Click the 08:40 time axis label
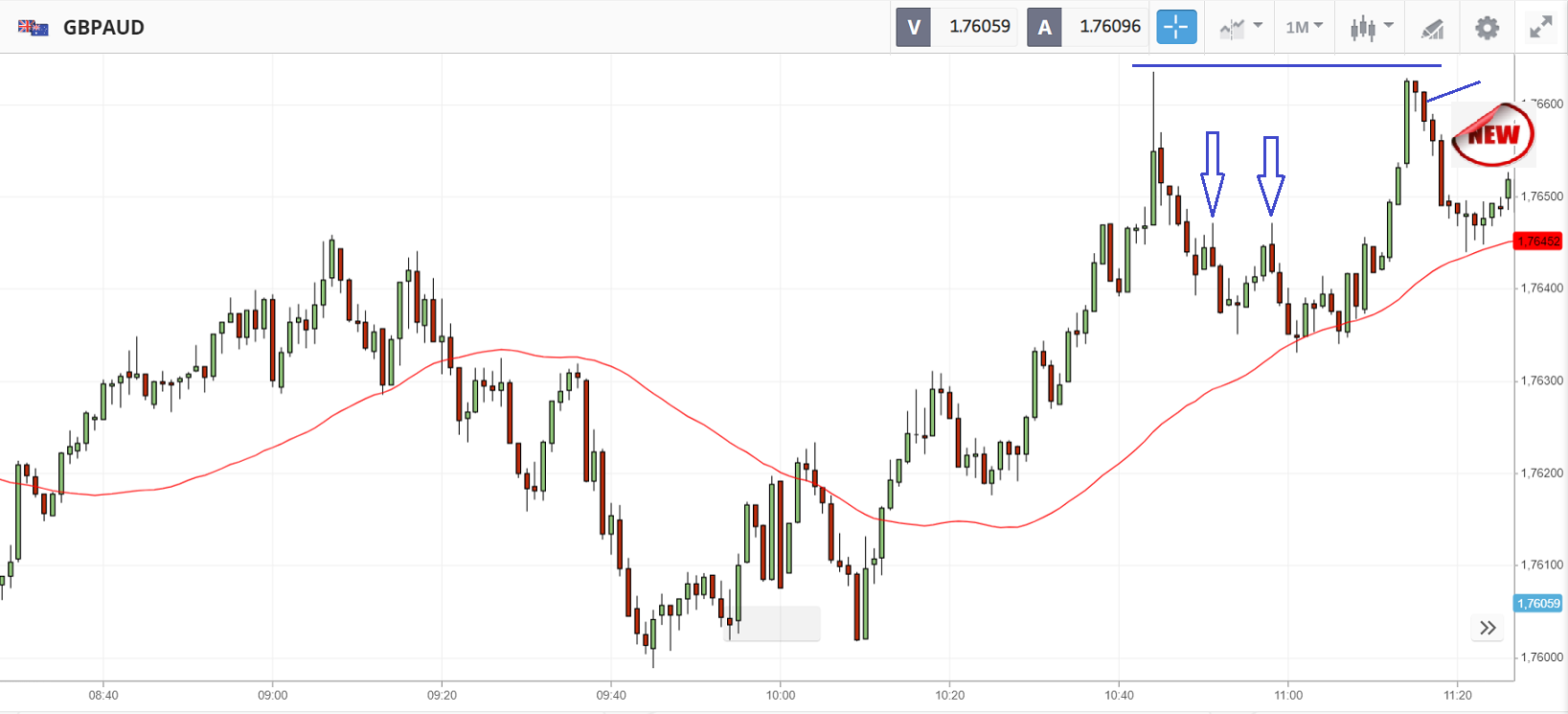Image resolution: width=1568 pixels, height=714 pixels. click(103, 695)
